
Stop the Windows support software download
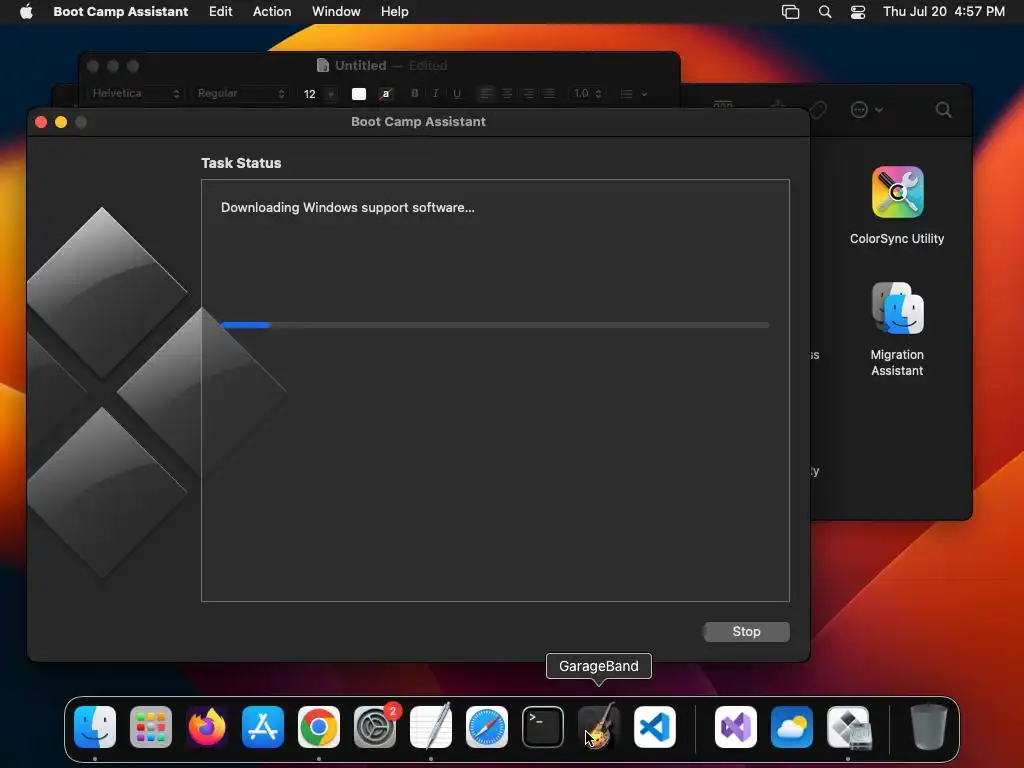tap(746, 632)
